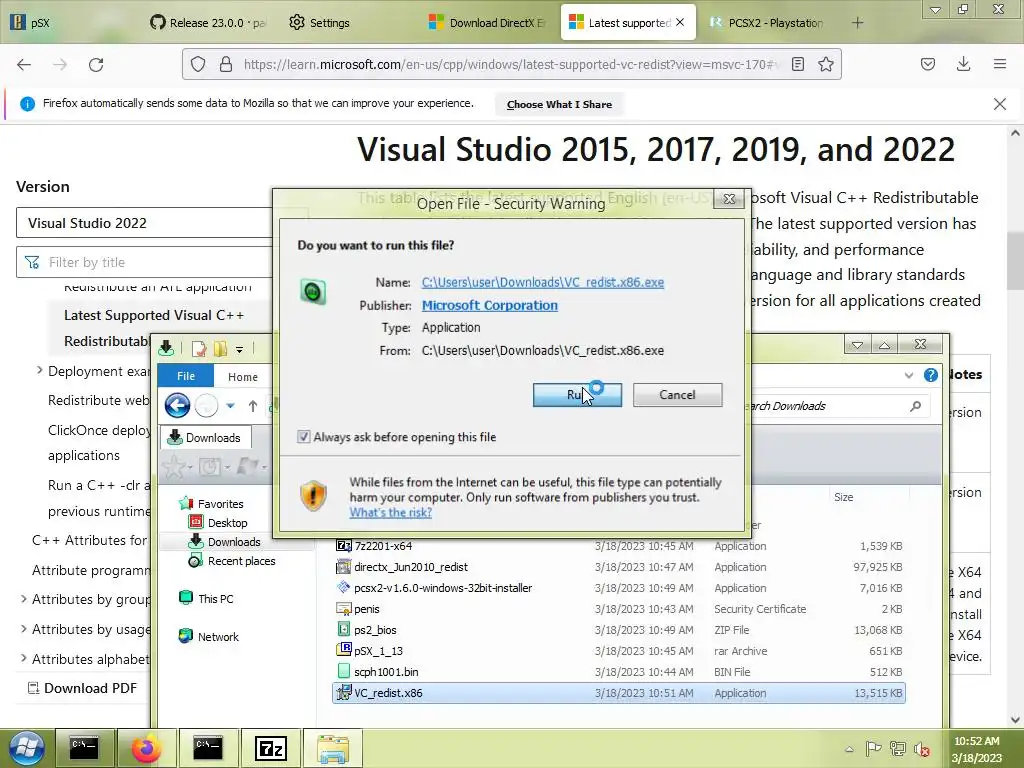Click the Explorer window back arrow

(x=177, y=406)
